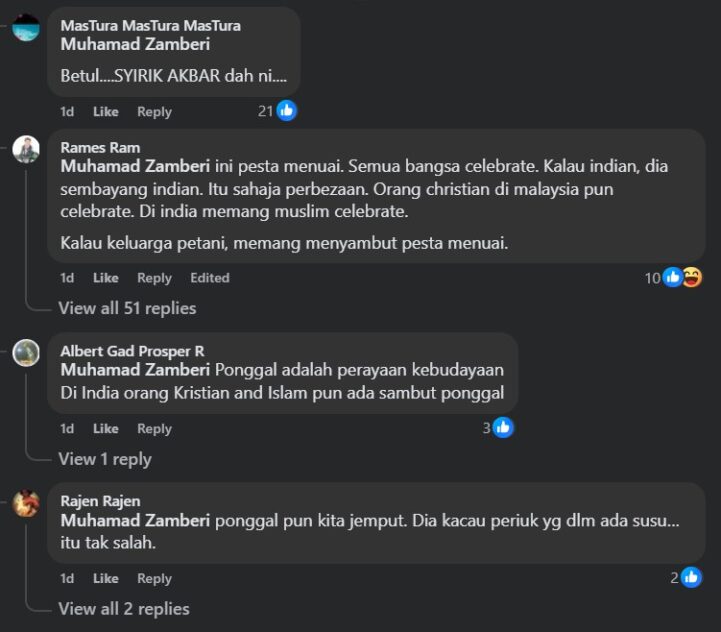The height and width of the screenshot is (632, 721).
Task: View Edited history on Rames Ram's comment
Action: click(210, 278)
